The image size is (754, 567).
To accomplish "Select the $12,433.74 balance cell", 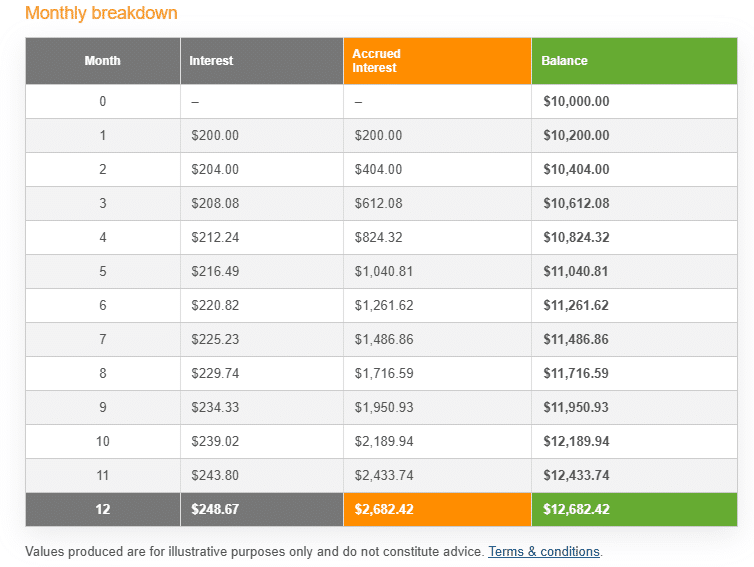I will pos(576,476).
